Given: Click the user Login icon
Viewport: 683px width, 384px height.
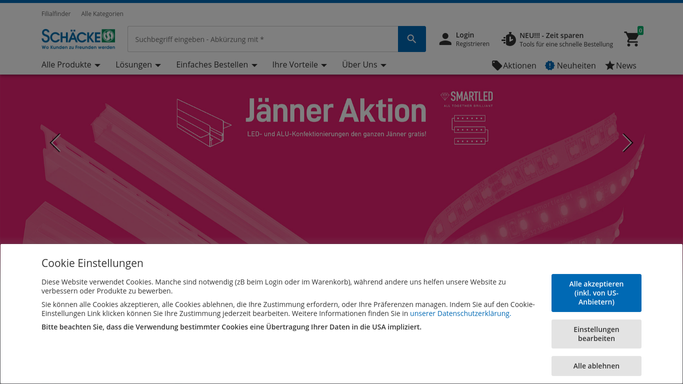Looking at the screenshot, I should [445, 39].
